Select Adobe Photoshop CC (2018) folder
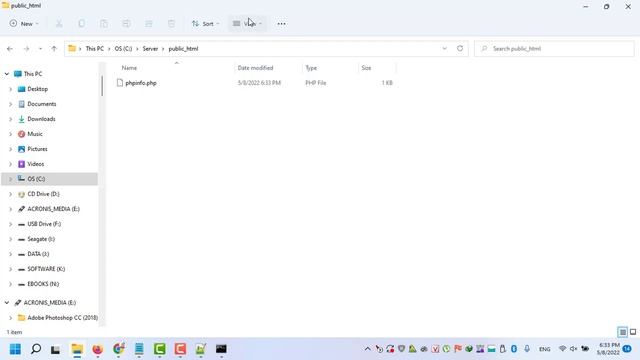 [62, 318]
